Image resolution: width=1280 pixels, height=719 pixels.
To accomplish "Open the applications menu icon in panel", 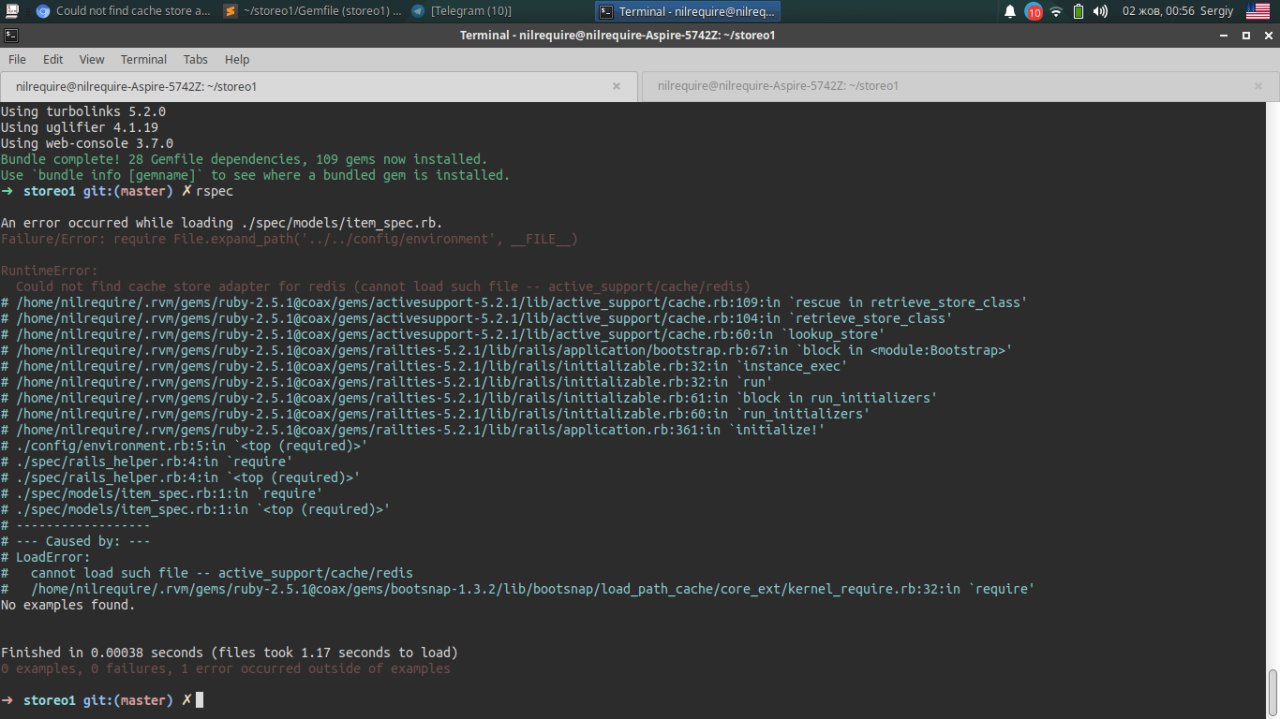I will click(13, 12).
